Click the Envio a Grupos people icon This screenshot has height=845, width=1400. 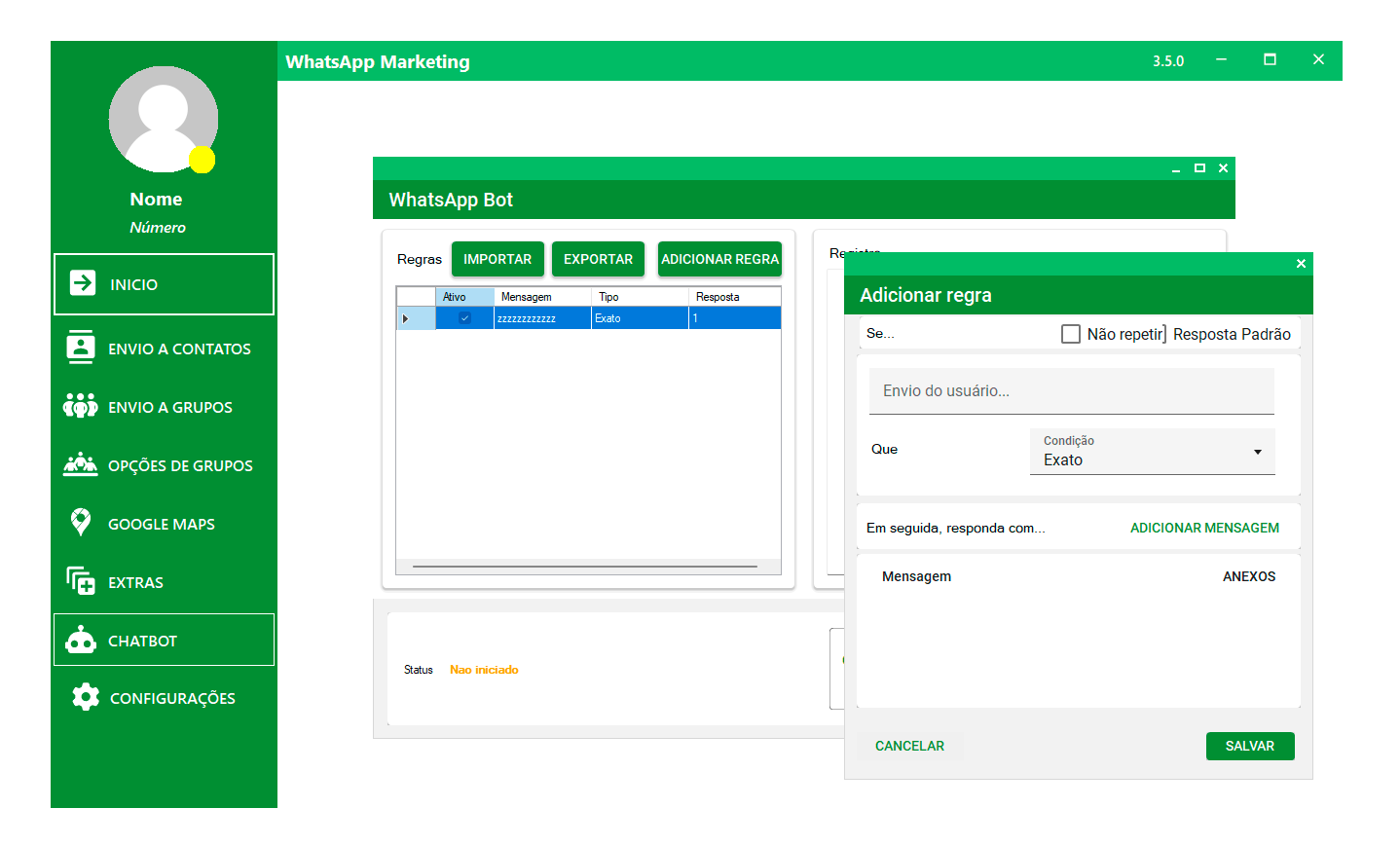(81, 406)
